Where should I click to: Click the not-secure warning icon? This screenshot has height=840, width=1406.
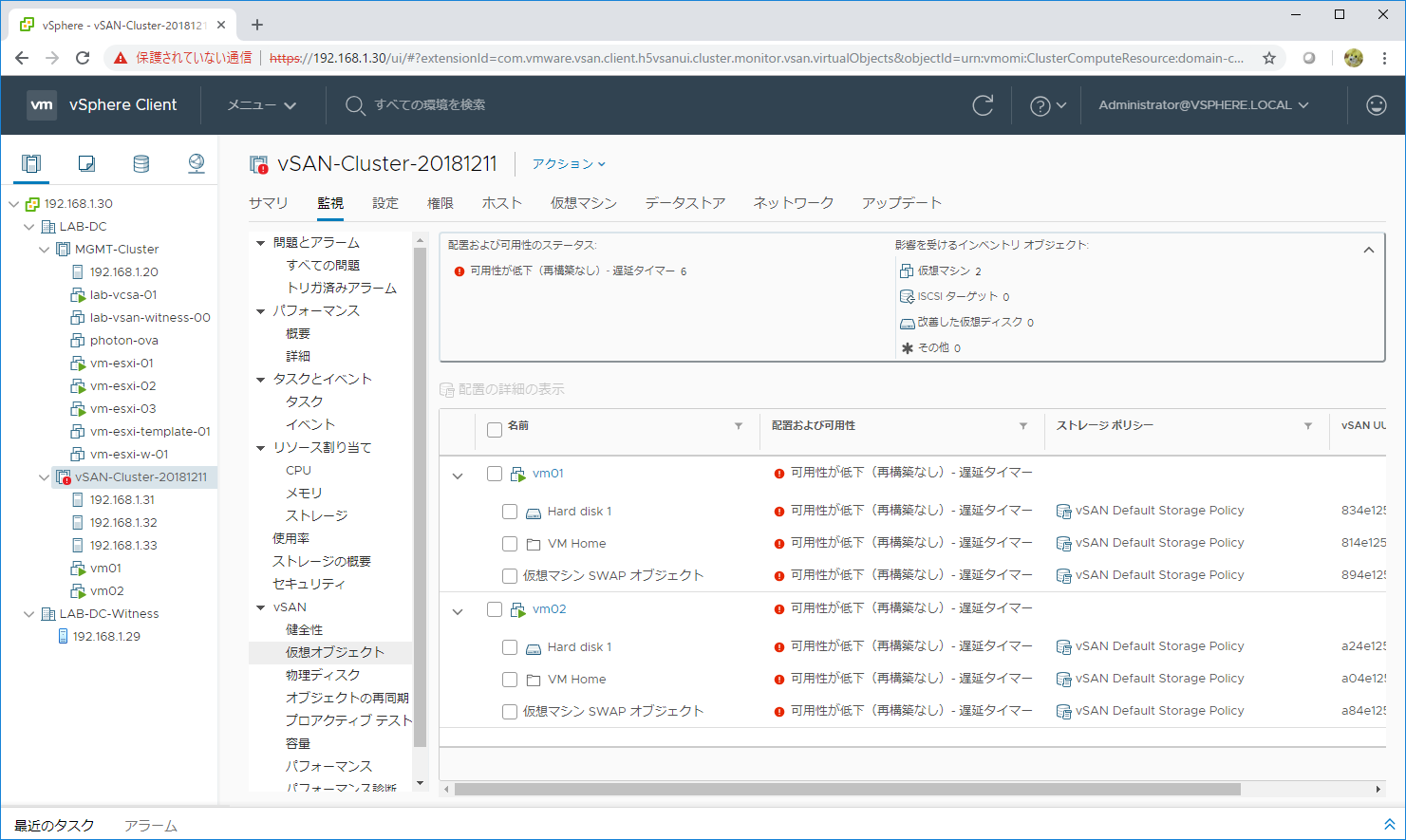click(x=120, y=58)
